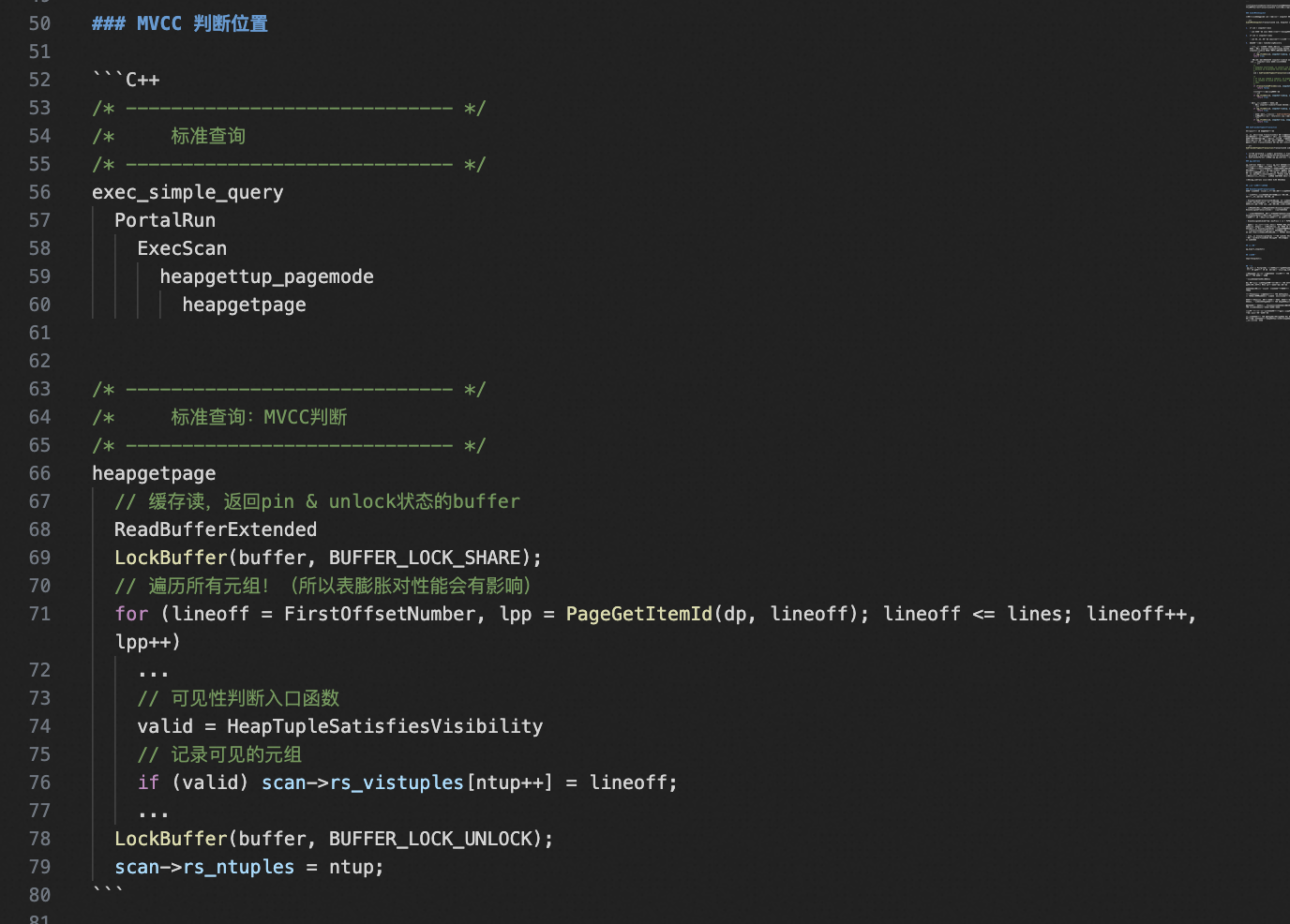This screenshot has height=924, width=1290.
Task: Click the FirstOffsetNumber identifier
Action: [380, 614]
